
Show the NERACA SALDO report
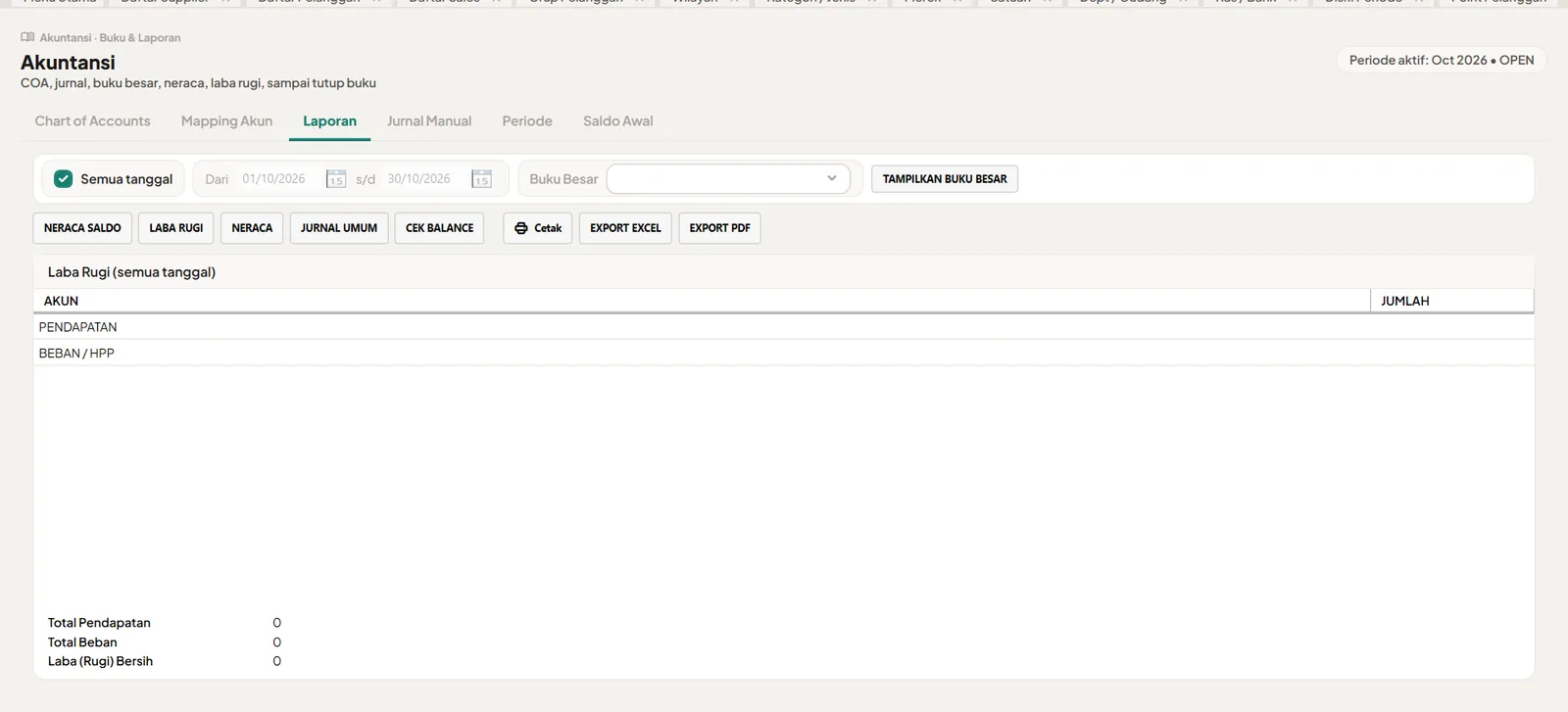pos(82,228)
